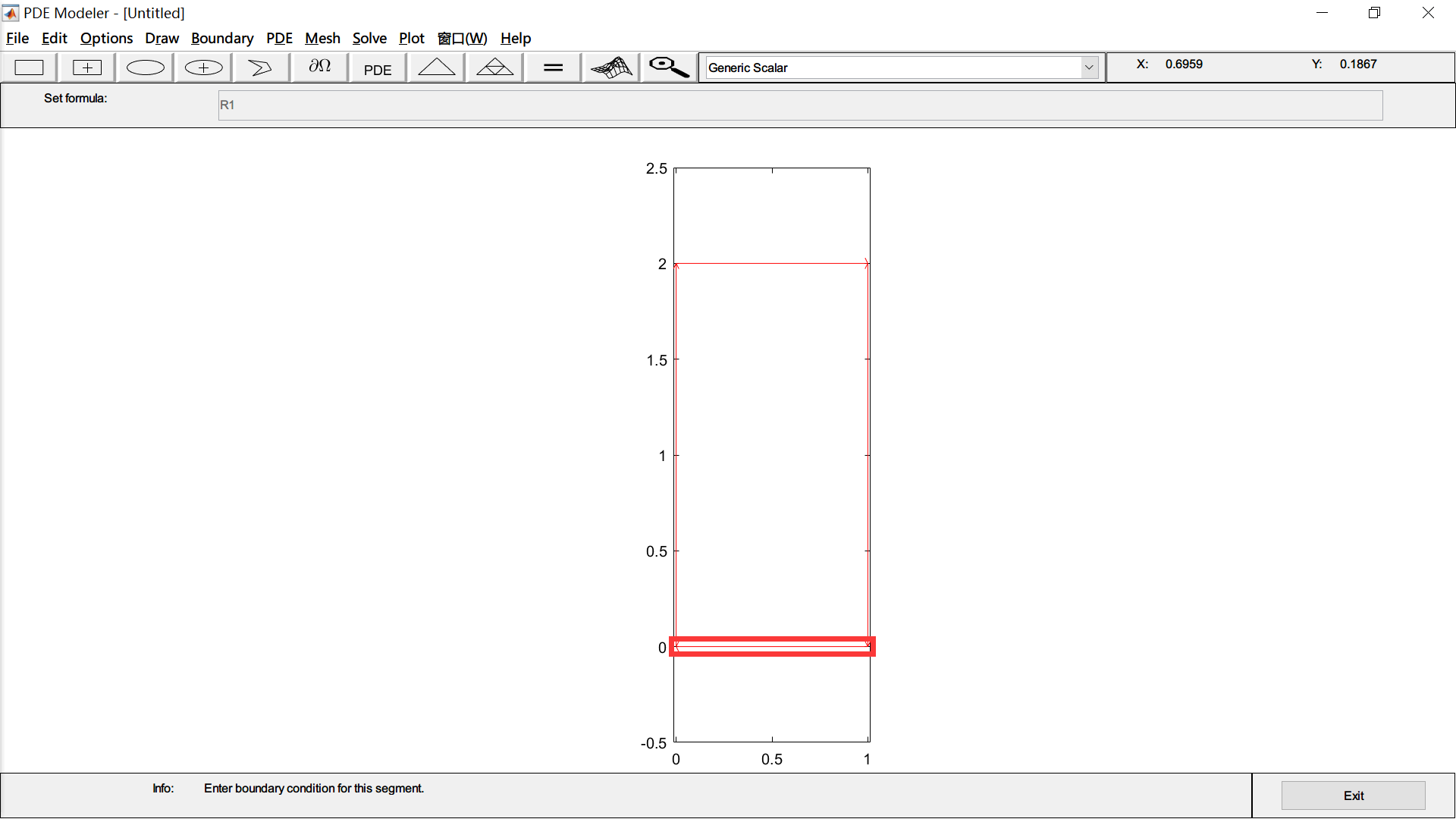Image resolution: width=1456 pixels, height=819 pixels.
Task: Select the Rectangle drawing tool
Action: pos(29,67)
